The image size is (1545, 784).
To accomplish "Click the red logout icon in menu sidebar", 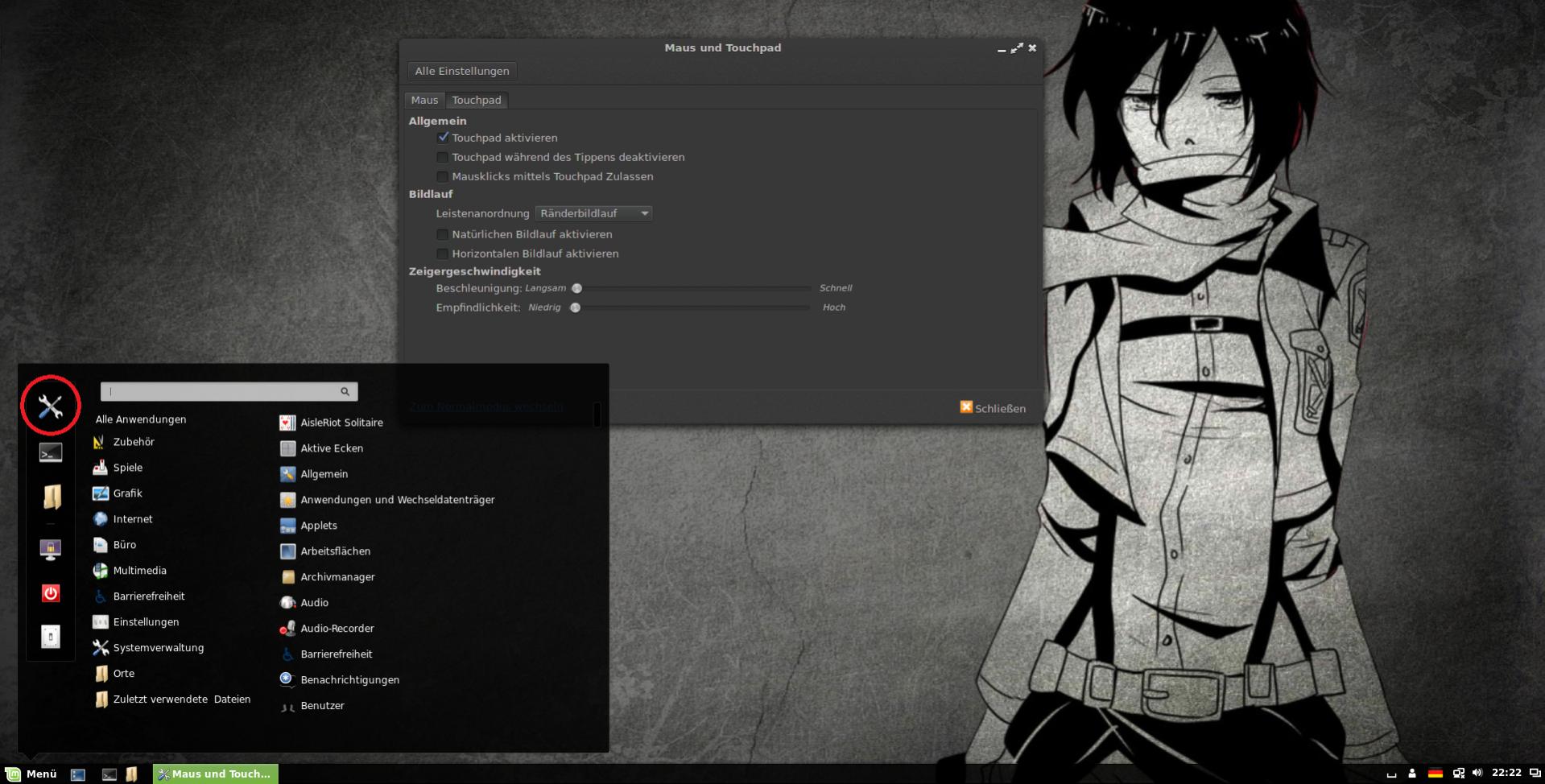I will click(50, 593).
